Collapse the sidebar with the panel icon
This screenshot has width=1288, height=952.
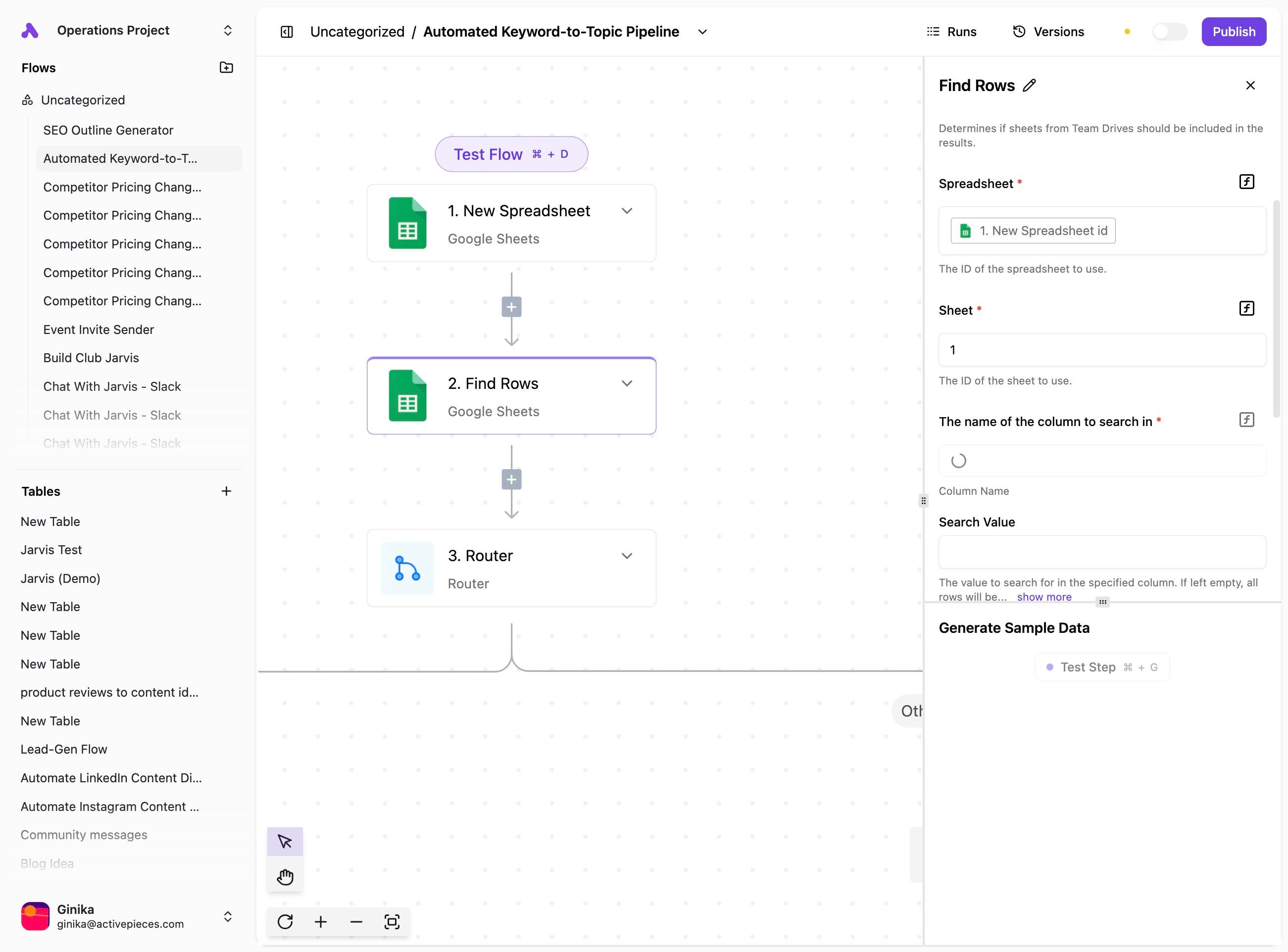pos(287,32)
